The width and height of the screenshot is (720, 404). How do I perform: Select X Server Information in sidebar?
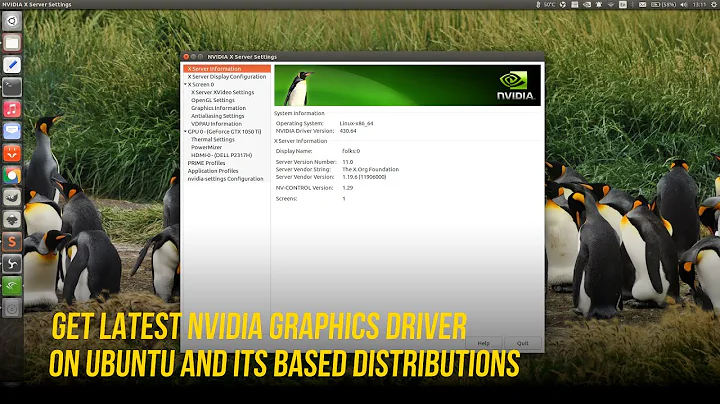point(227,69)
